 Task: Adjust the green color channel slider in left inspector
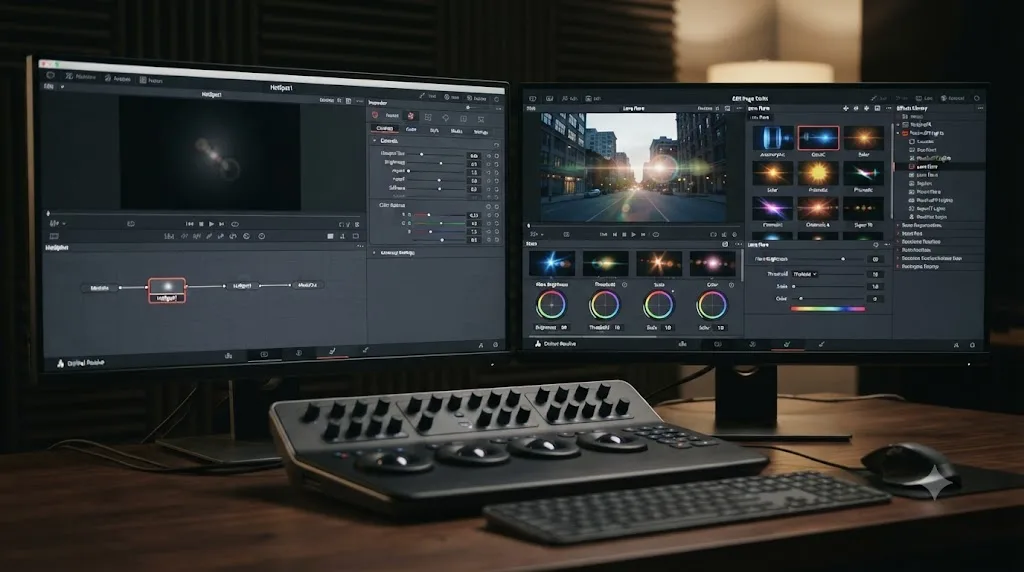point(438,223)
